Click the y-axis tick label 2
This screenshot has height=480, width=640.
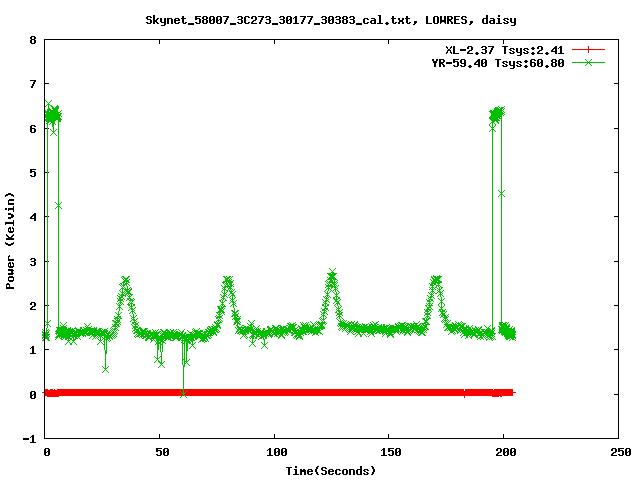[x=33, y=306]
